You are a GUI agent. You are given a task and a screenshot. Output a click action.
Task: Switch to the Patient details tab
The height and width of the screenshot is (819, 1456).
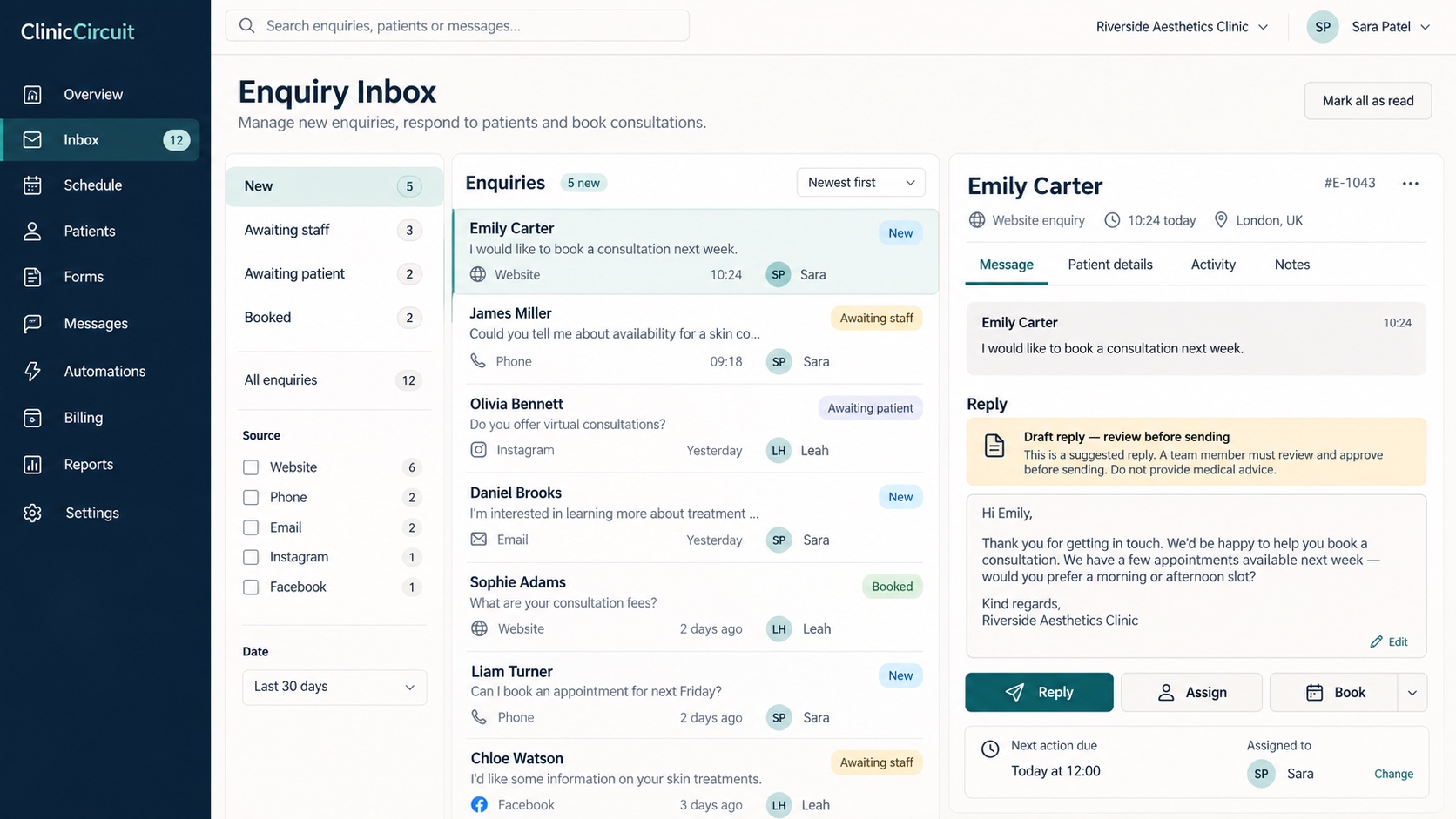(x=1109, y=265)
